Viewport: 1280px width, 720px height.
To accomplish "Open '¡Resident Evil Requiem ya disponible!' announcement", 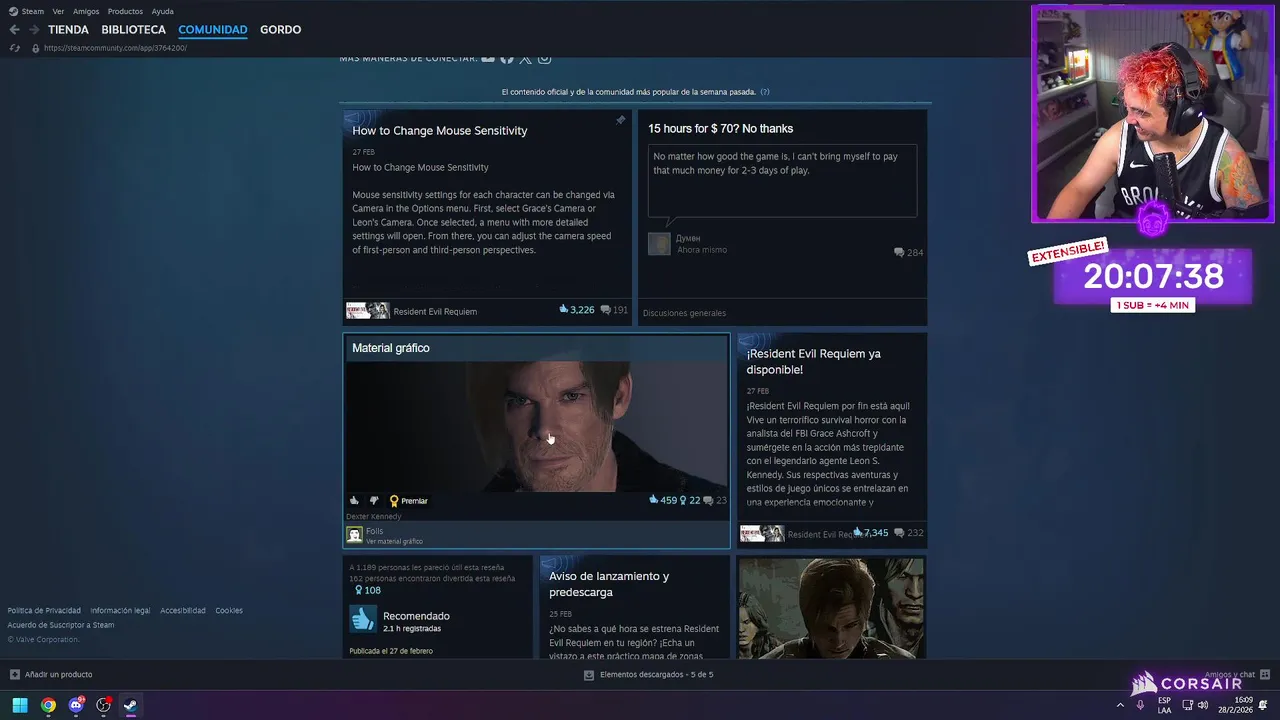I will point(813,361).
